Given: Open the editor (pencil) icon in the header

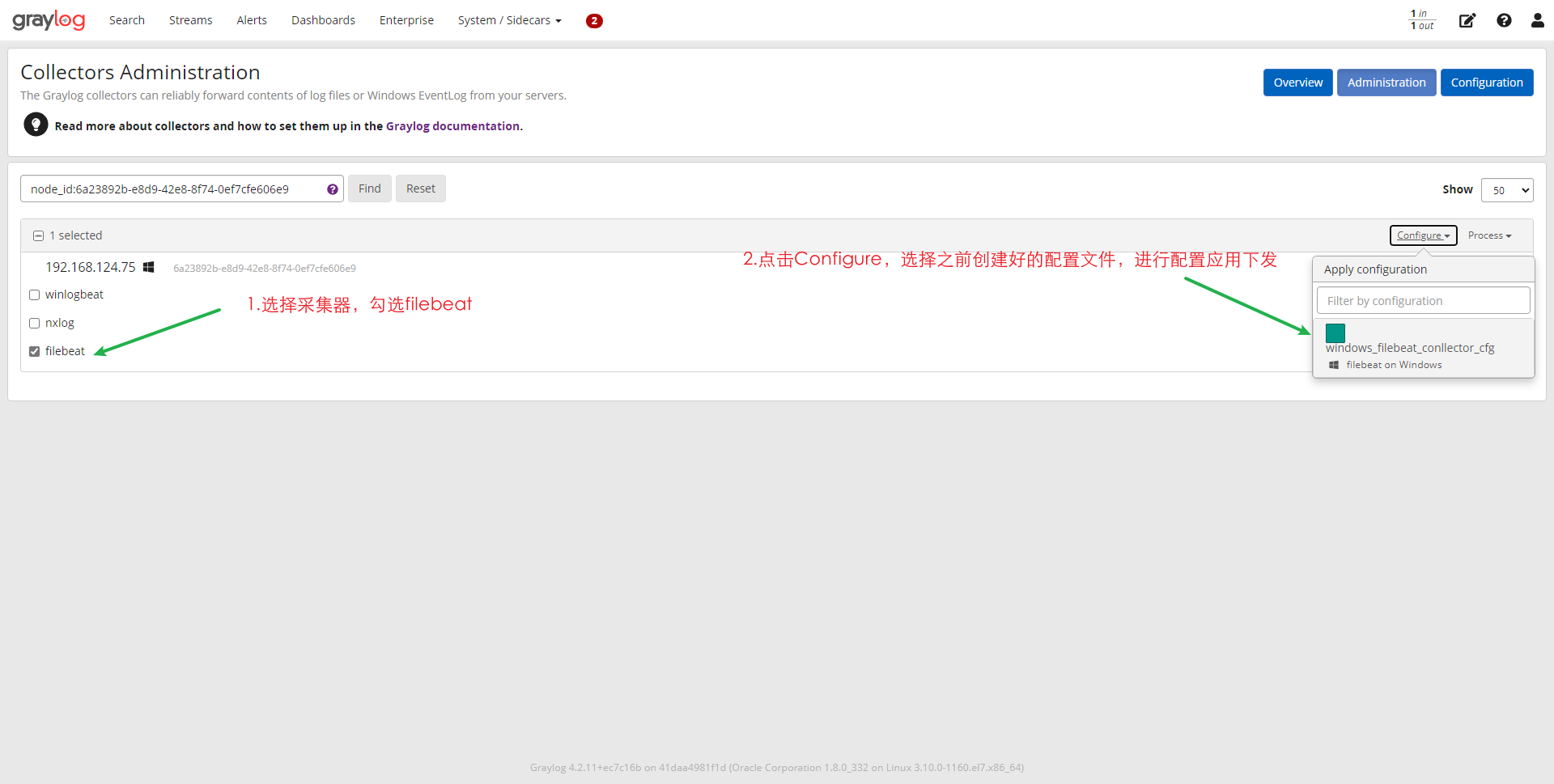Looking at the screenshot, I should [1467, 20].
